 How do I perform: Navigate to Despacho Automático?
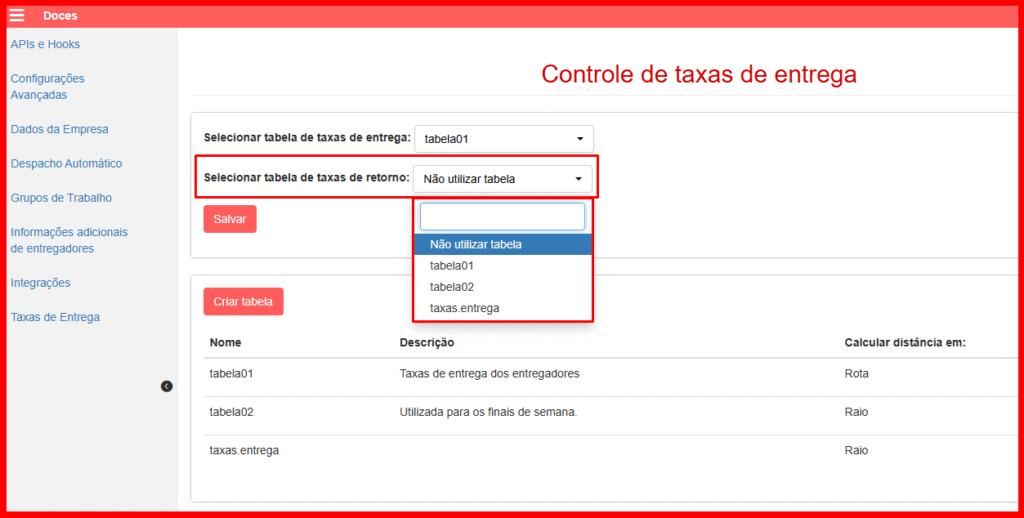[66, 163]
